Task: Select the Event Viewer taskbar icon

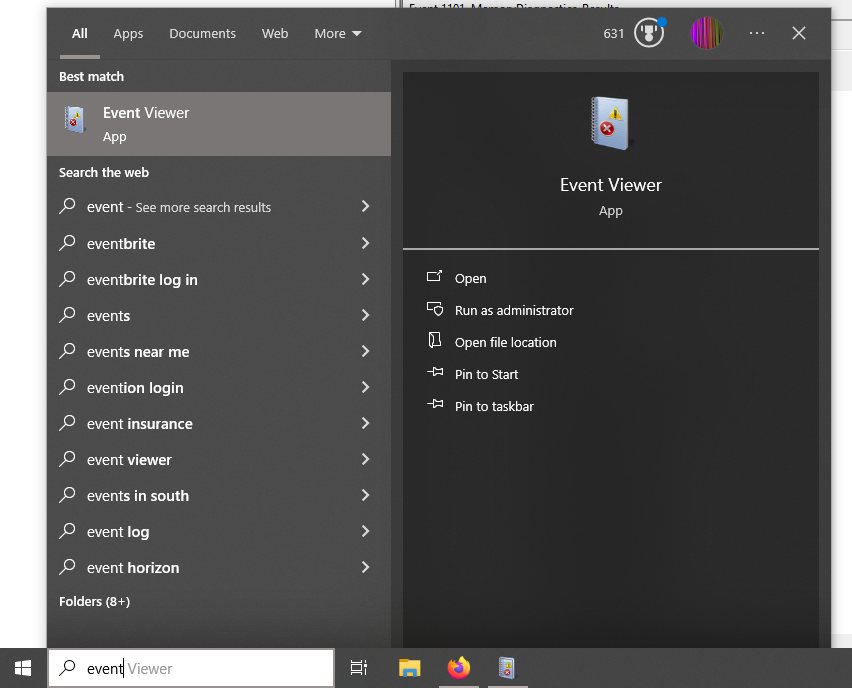Action: click(507, 667)
